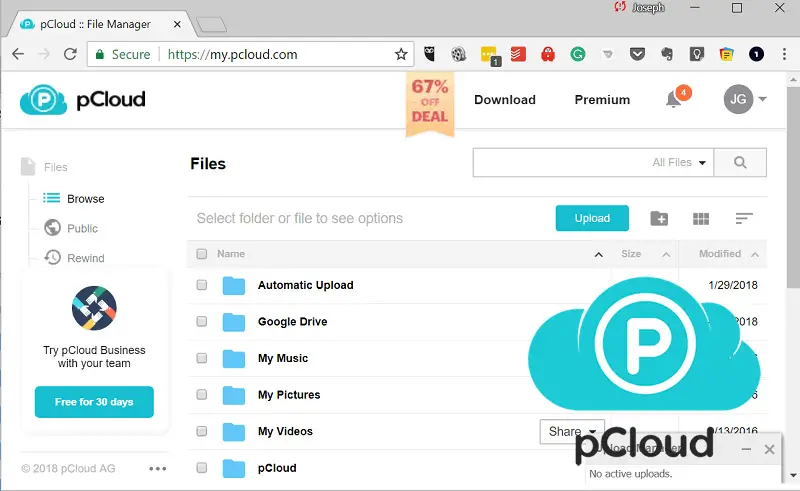Click the Pocket extension icon
Image resolution: width=800 pixels, height=491 pixels.
coord(637,54)
